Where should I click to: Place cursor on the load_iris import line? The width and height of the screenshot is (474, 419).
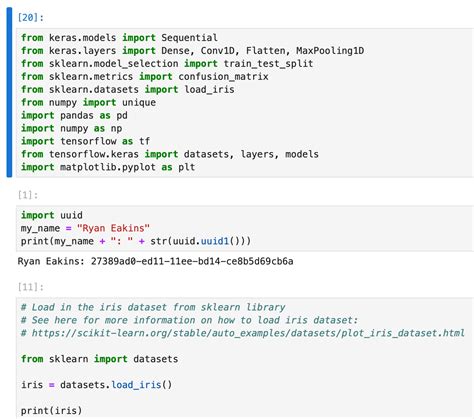point(128,90)
